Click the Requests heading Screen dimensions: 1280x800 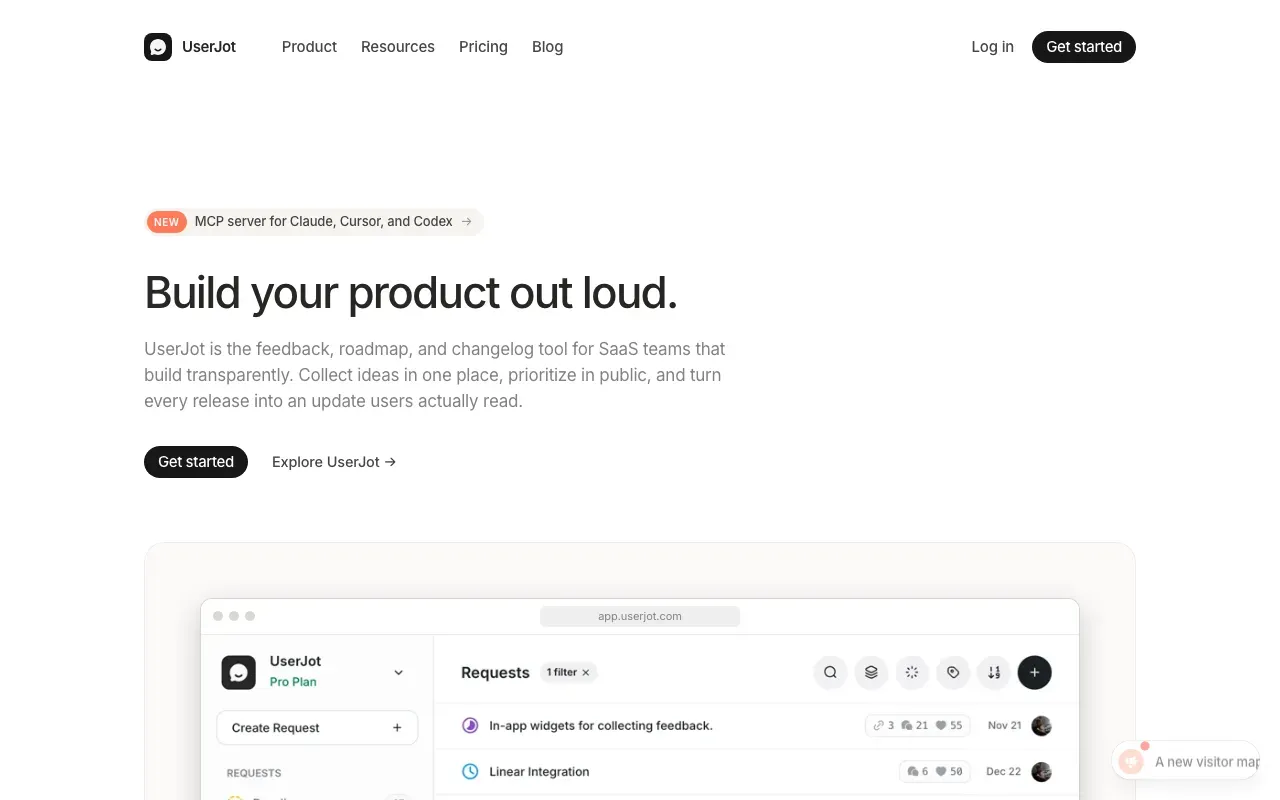point(495,673)
